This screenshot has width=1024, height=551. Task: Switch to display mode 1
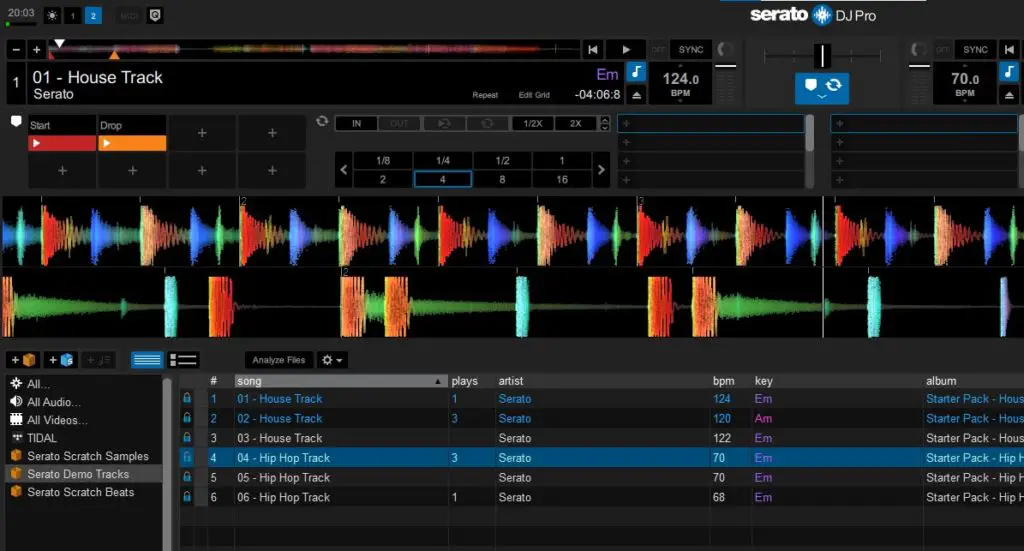(72, 16)
